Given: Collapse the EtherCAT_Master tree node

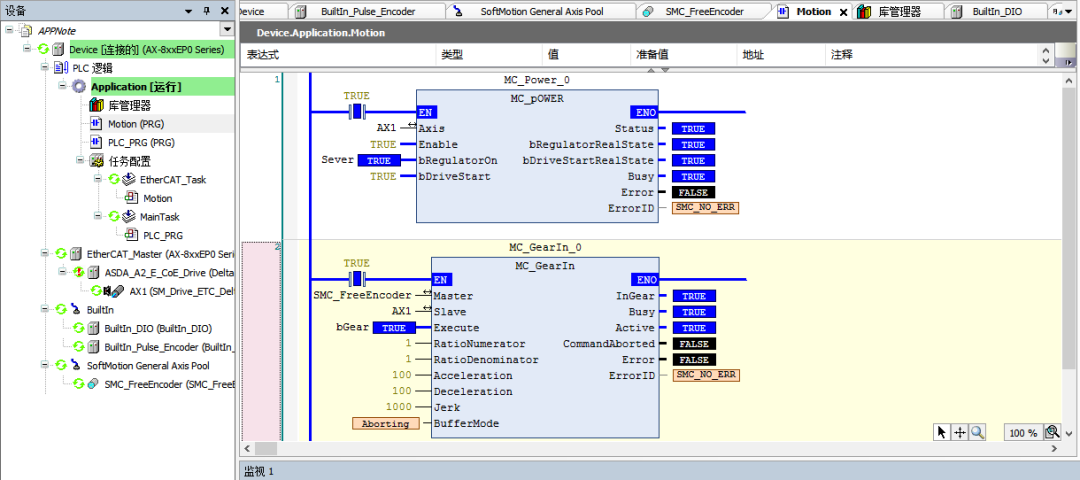Looking at the screenshot, I should [x=44, y=254].
